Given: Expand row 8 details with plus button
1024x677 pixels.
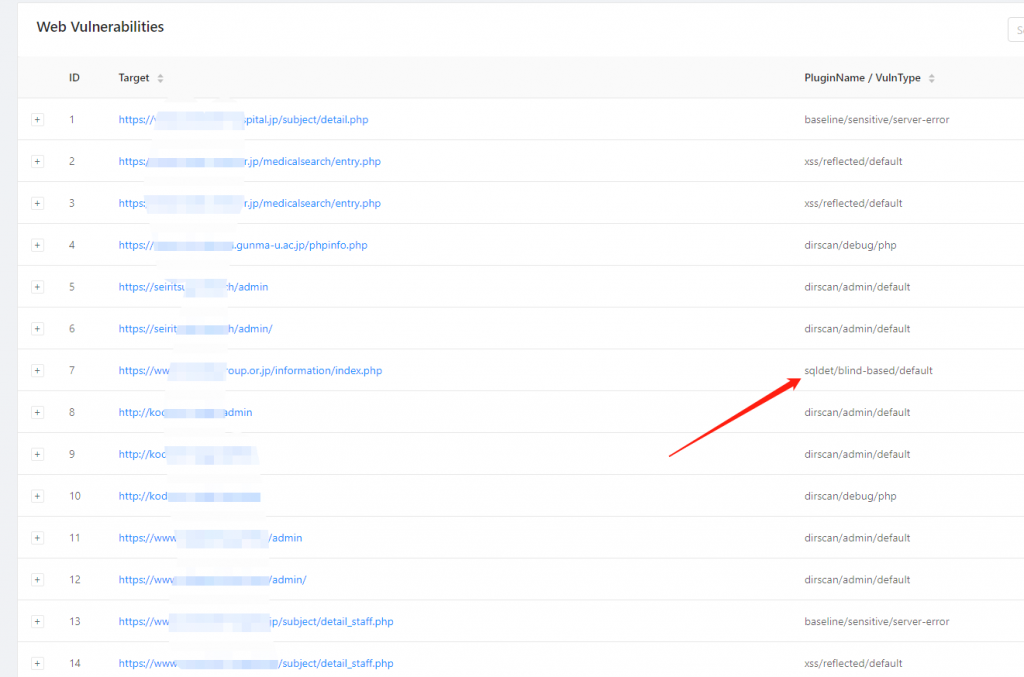Looking at the screenshot, I should click(x=37, y=412).
